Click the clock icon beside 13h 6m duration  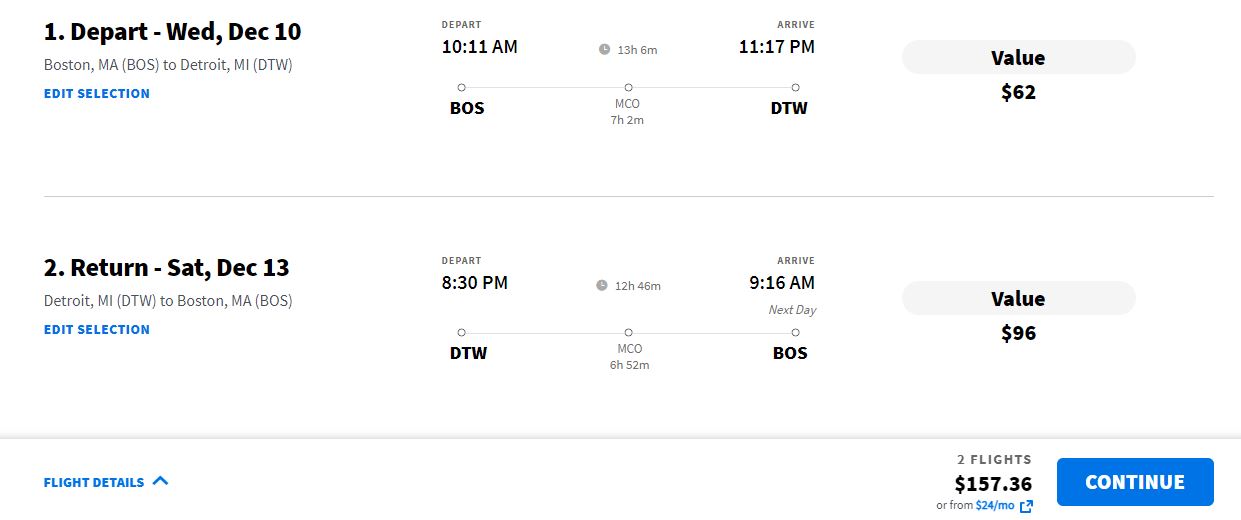point(604,49)
